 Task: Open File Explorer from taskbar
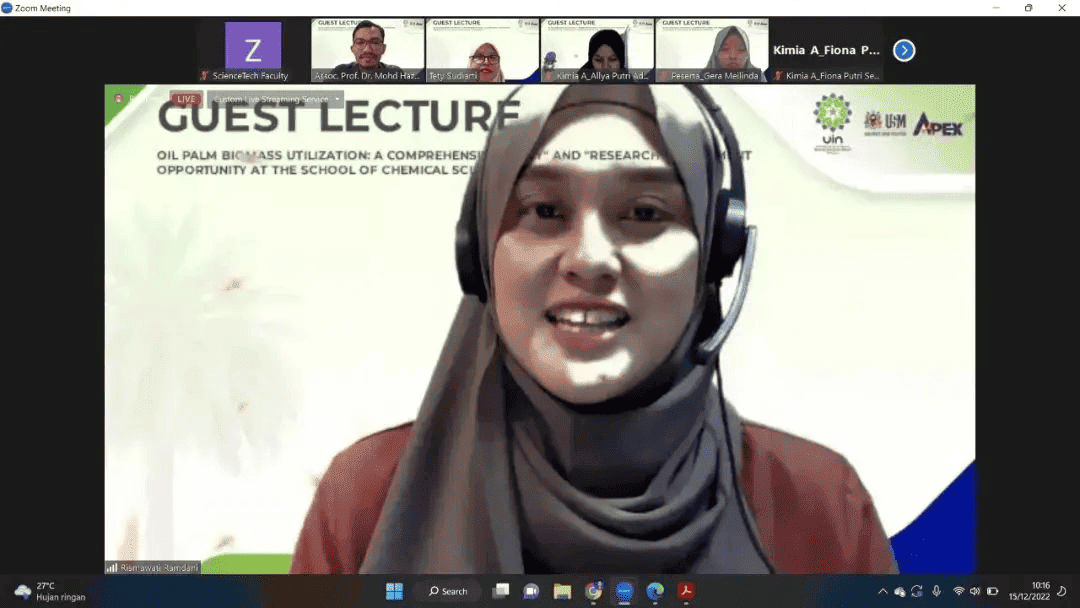(562, 591)
